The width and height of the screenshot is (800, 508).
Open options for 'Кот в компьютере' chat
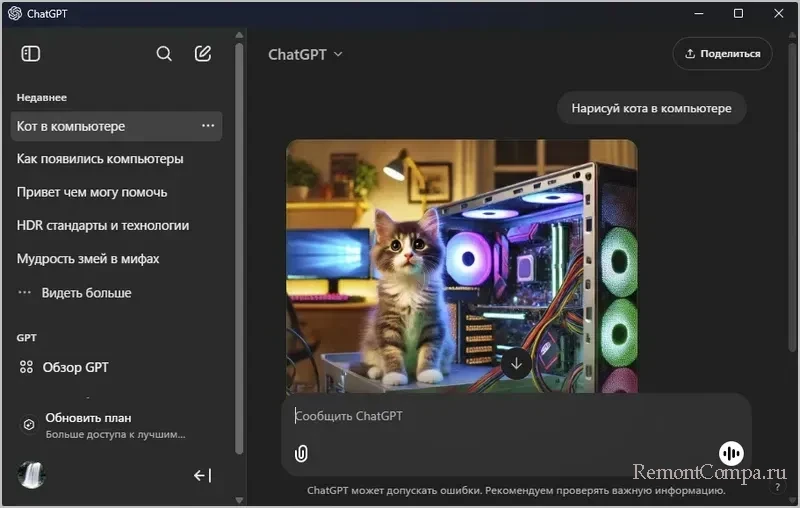click(208, 126)
